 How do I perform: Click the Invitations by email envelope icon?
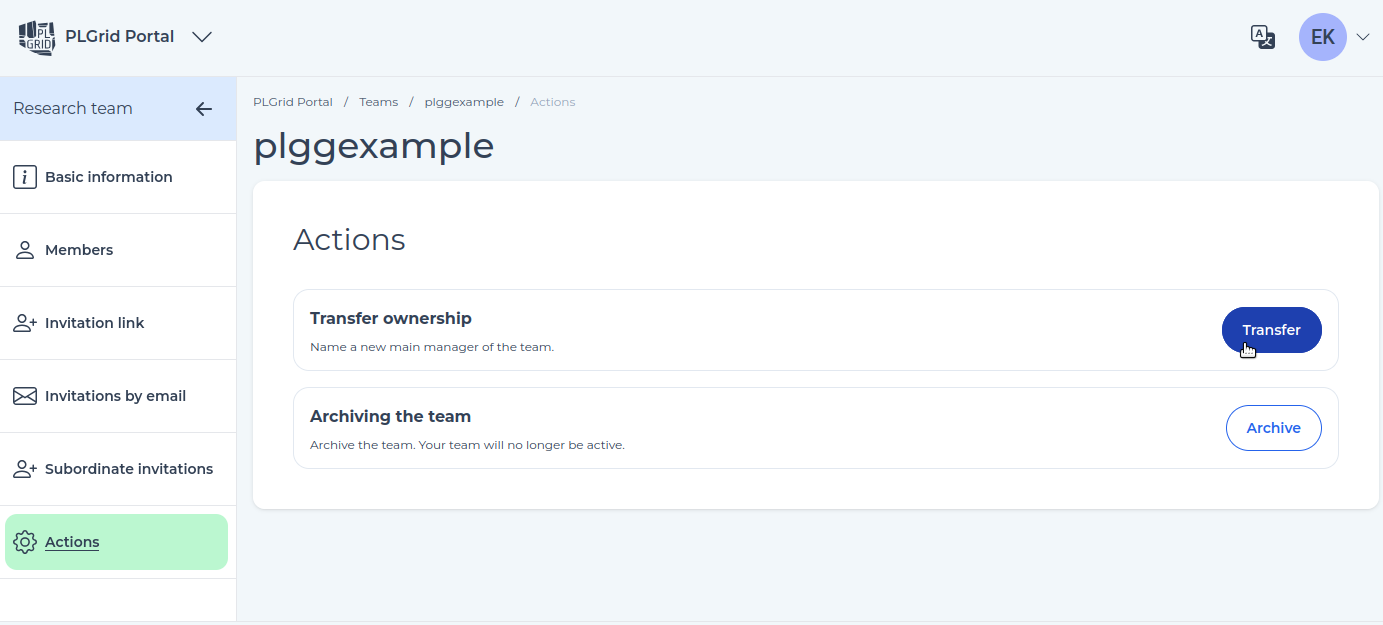(x=25, y=396)
